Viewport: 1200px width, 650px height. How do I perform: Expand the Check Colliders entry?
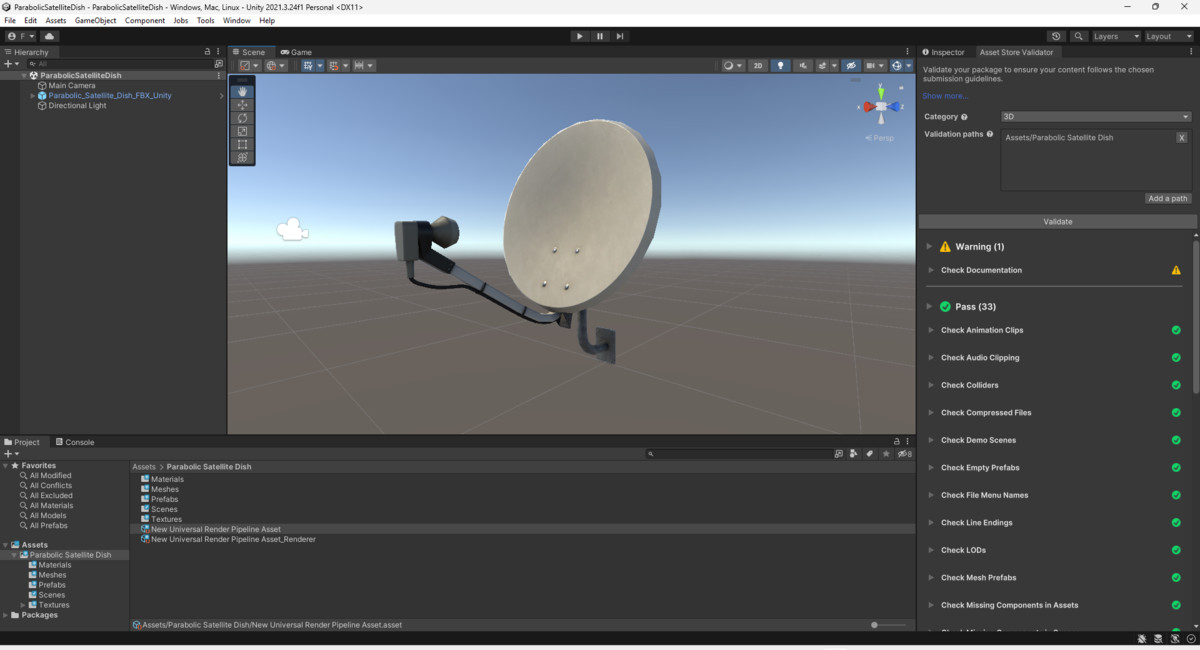[932, 385]
